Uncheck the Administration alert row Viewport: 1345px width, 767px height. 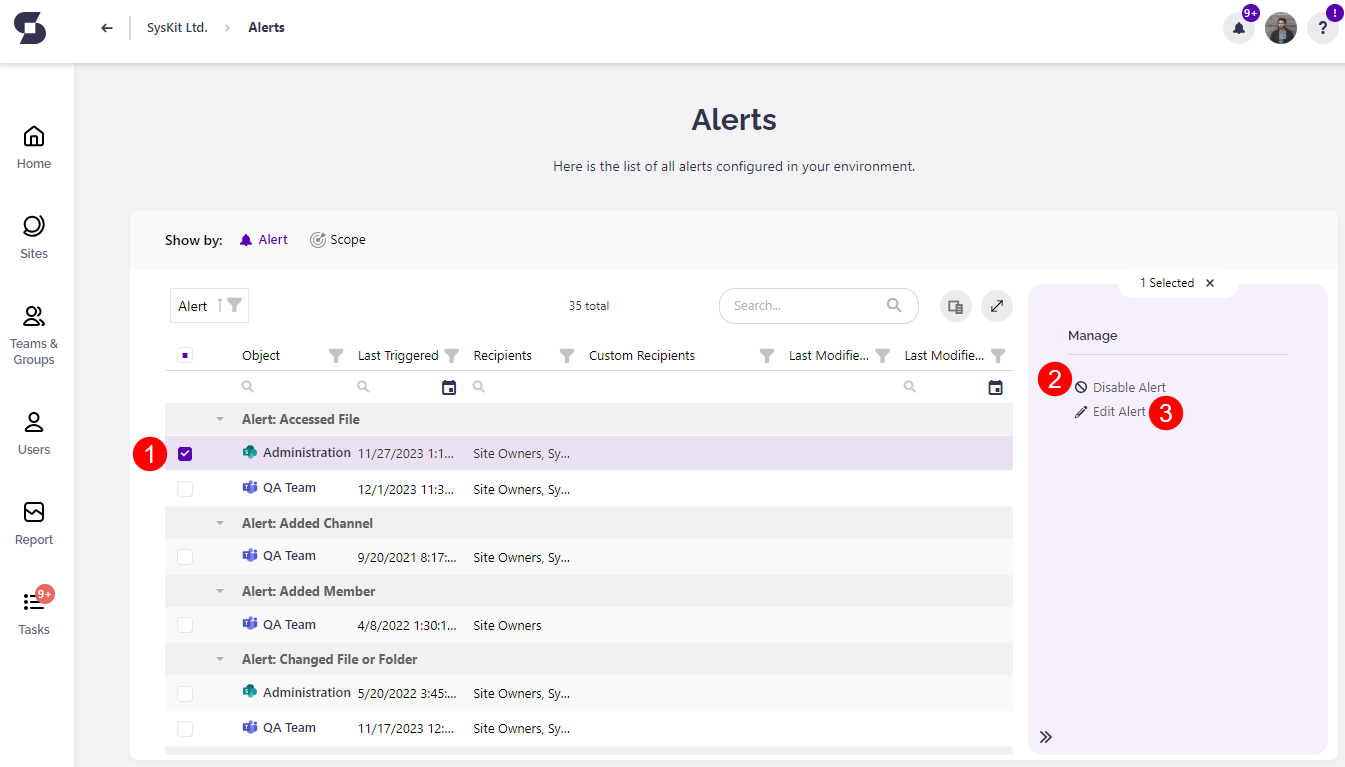[x=185, y=453]
